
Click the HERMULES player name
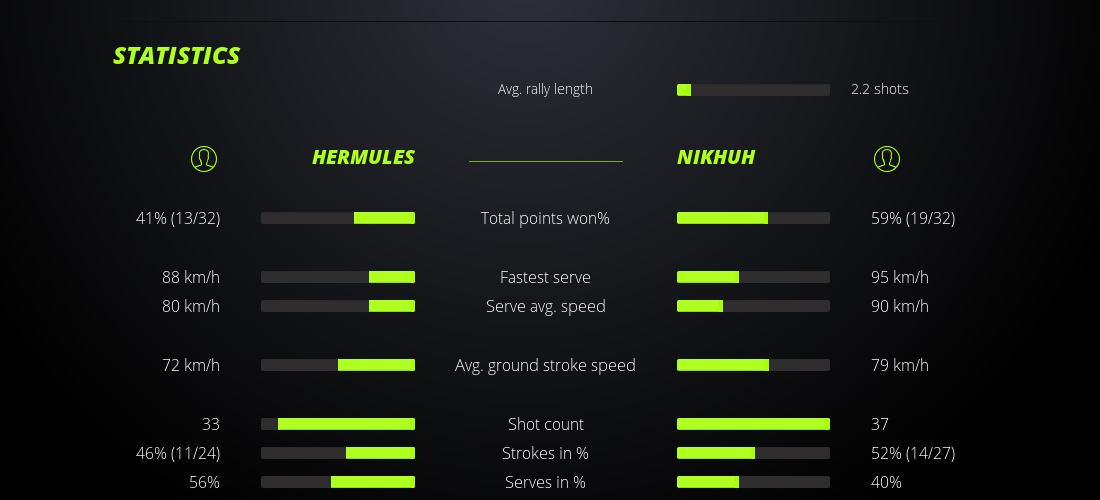[x=363, y=157]
